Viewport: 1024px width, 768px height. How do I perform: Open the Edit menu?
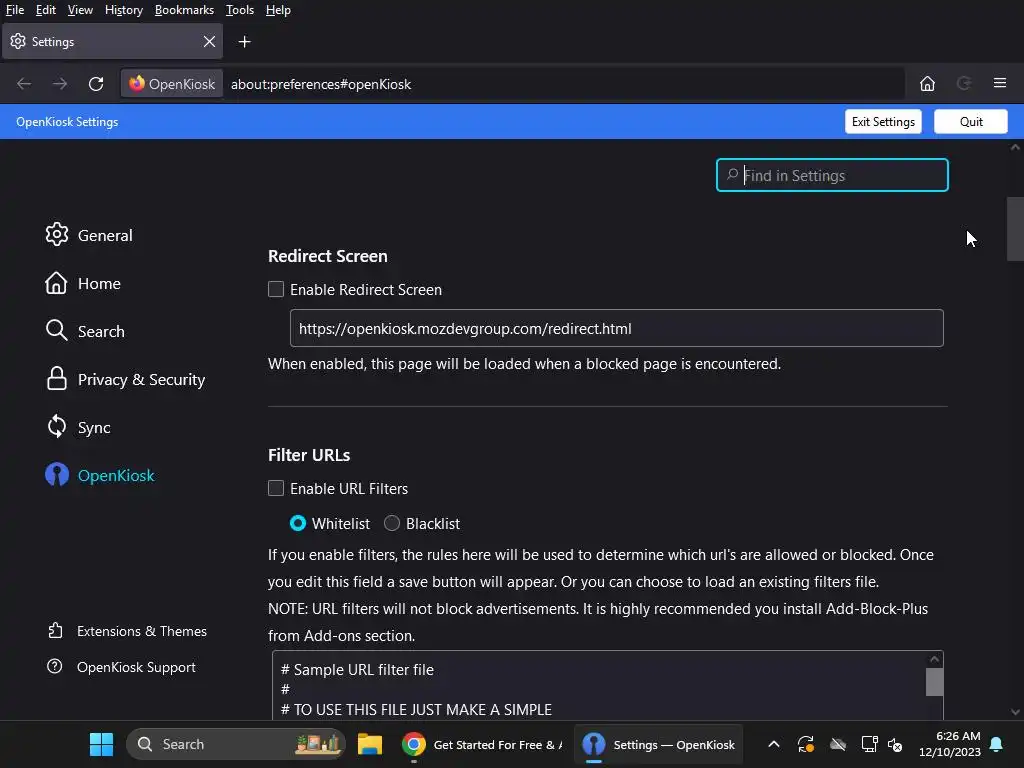point(46,10)
